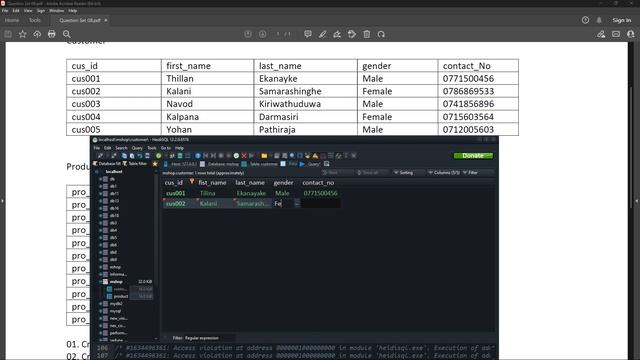Click the Acrobat save file icon

pos(8,34)
